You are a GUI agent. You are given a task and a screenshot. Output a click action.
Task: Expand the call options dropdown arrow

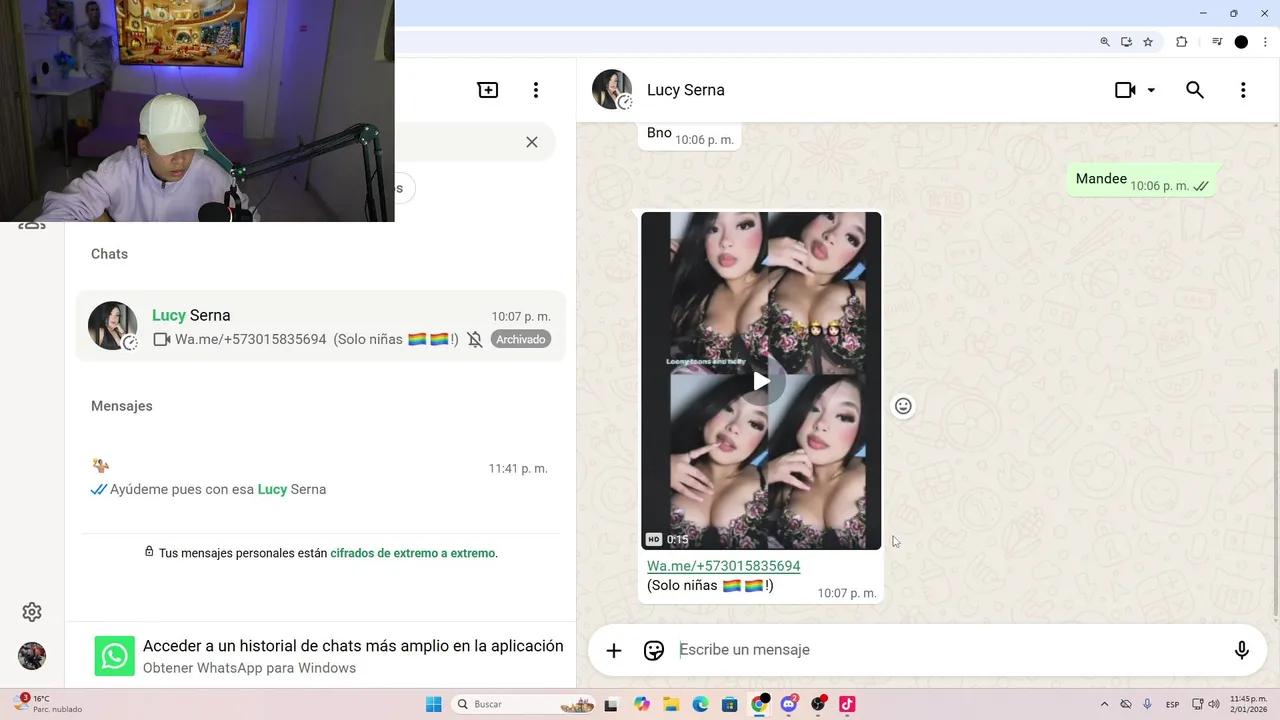tap(1151, 90)
